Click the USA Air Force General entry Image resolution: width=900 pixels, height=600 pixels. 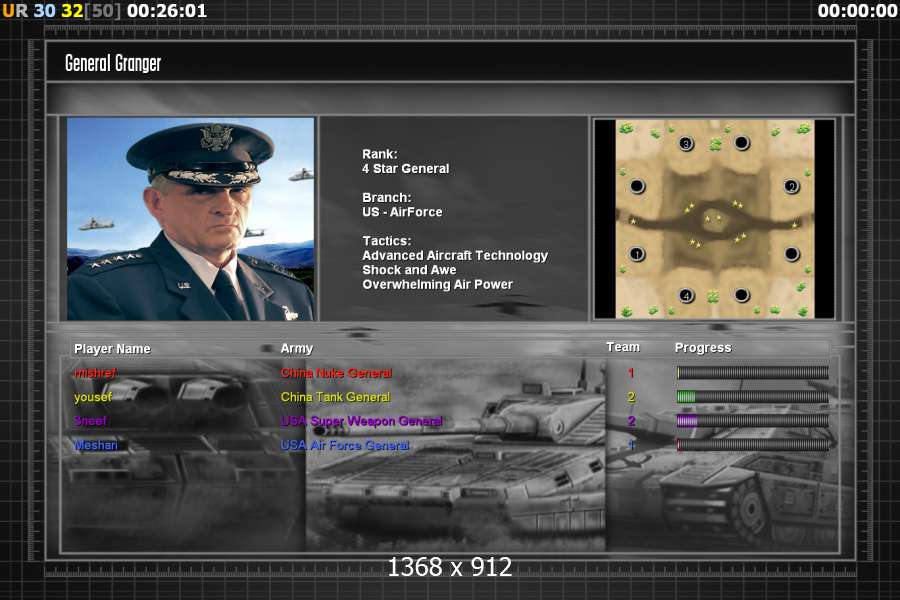tap(345, 445)
